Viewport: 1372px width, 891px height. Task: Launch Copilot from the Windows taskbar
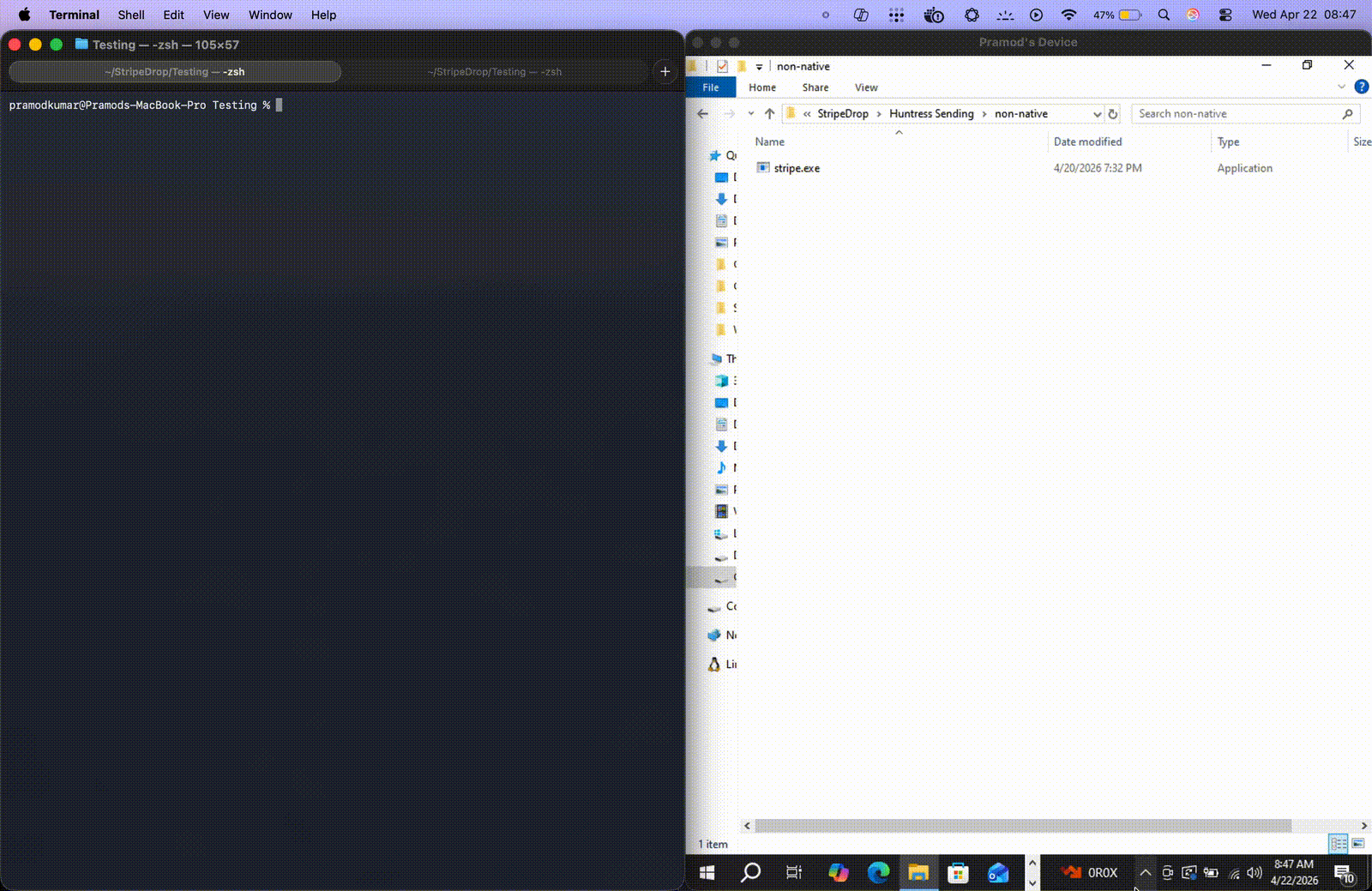[x=838, y=873]
